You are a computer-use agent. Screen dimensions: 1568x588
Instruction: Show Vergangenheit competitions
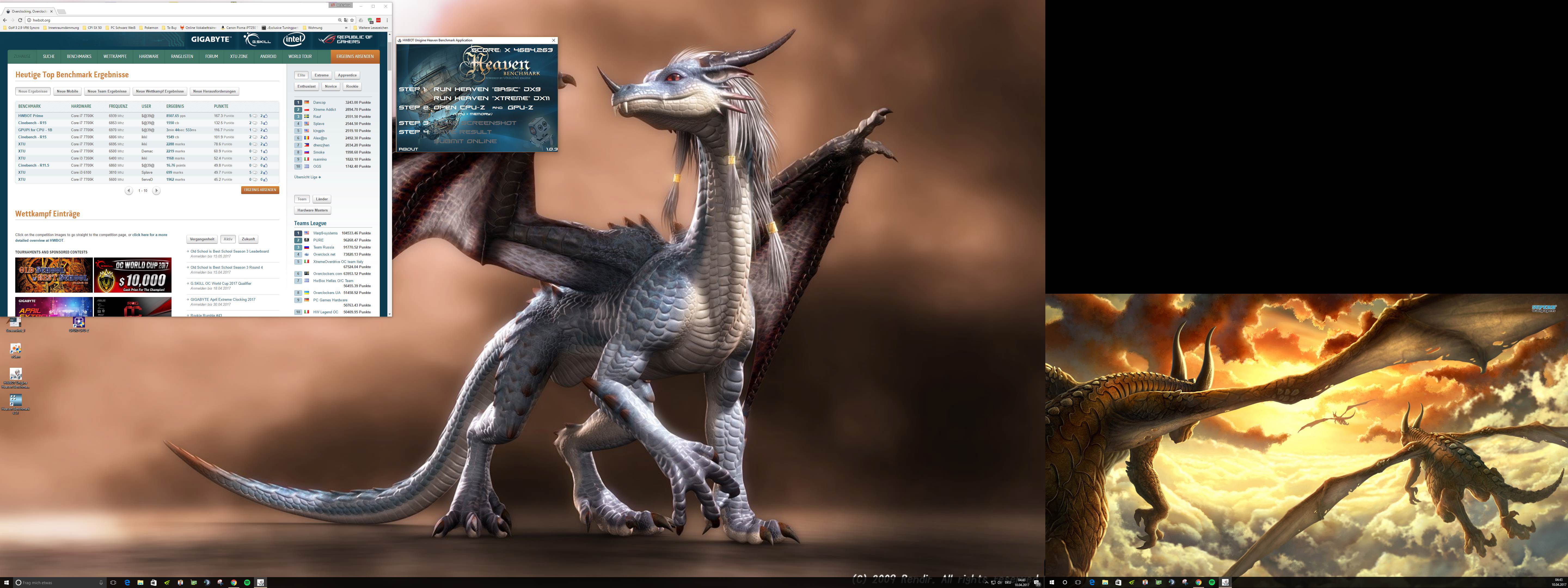pyautogui.click(x=202, y=239)
